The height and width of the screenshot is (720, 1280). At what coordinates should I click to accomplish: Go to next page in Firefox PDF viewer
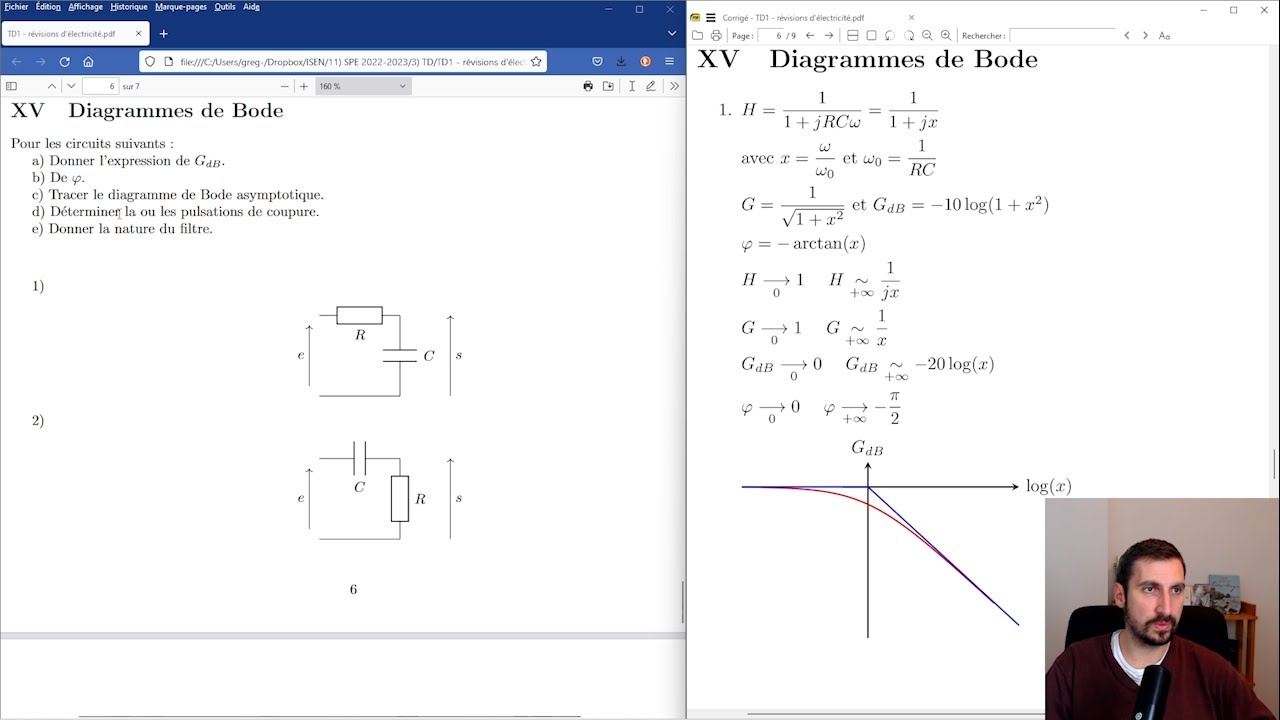pos(71,86)
